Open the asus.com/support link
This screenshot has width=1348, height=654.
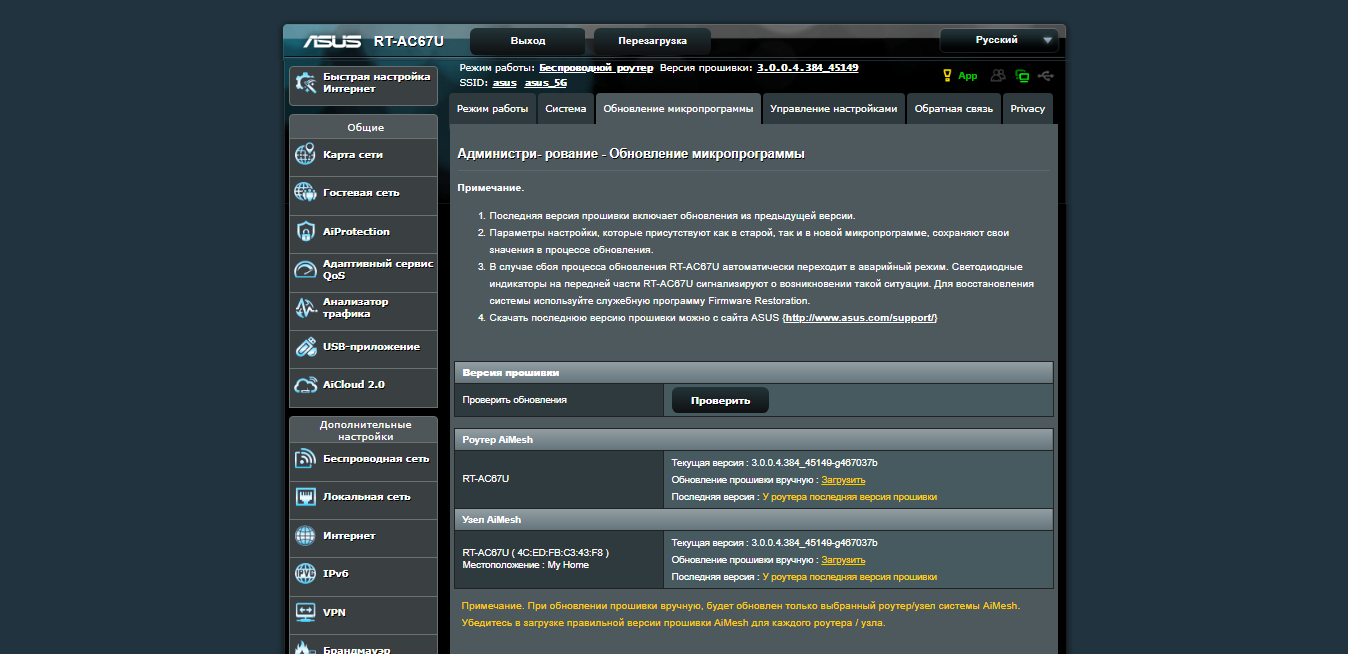[860, 318]
